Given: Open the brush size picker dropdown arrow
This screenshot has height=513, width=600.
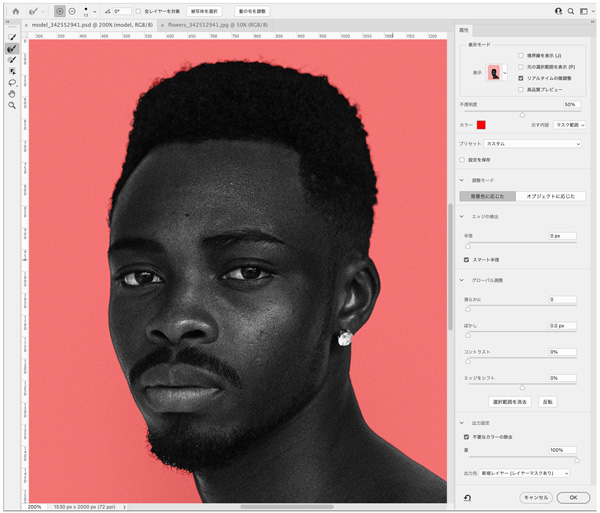Looking at the screenshot, I should tap(95, 12).
